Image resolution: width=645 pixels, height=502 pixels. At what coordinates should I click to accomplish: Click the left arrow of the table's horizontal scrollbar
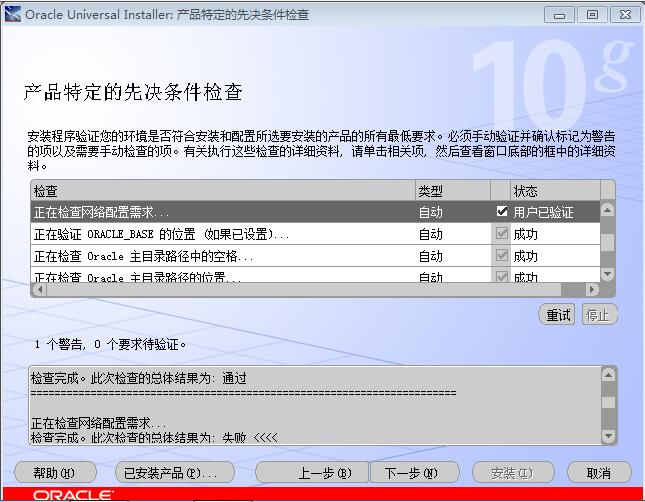coord(39,290)
